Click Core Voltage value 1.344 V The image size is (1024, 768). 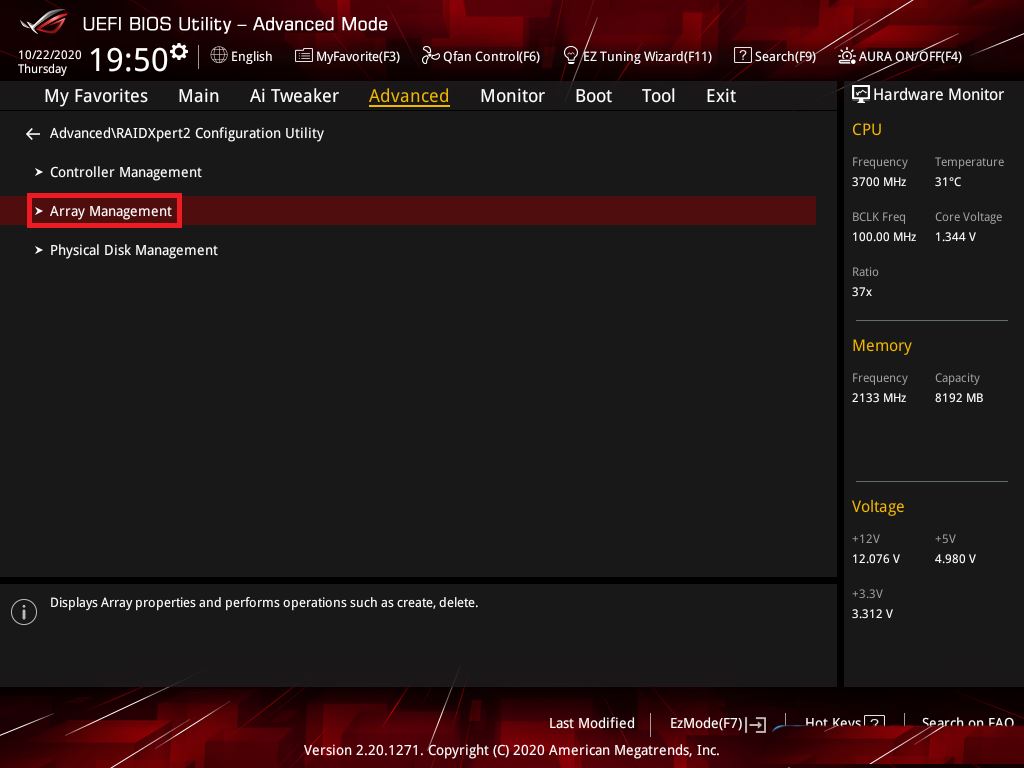coord(955,237)
